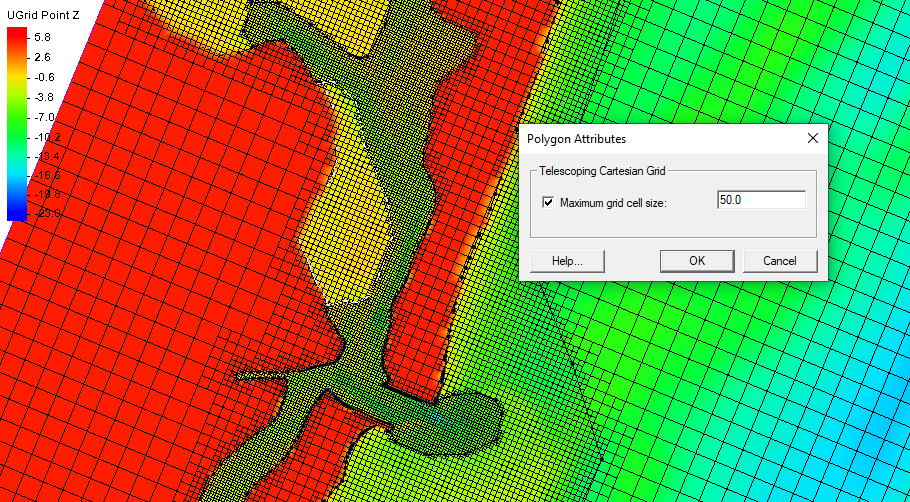This screenshot has width=910, height=502.
Task: Click the -0.6 legend value
Action: [43, 77]
